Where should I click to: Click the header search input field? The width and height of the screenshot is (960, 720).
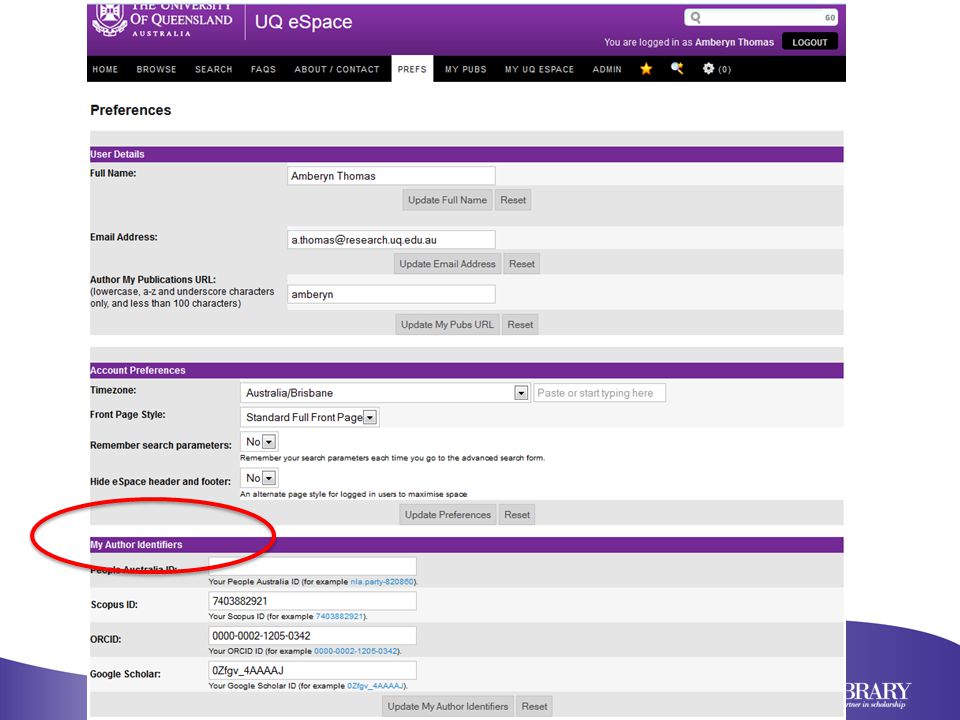[x=762, y=17]
